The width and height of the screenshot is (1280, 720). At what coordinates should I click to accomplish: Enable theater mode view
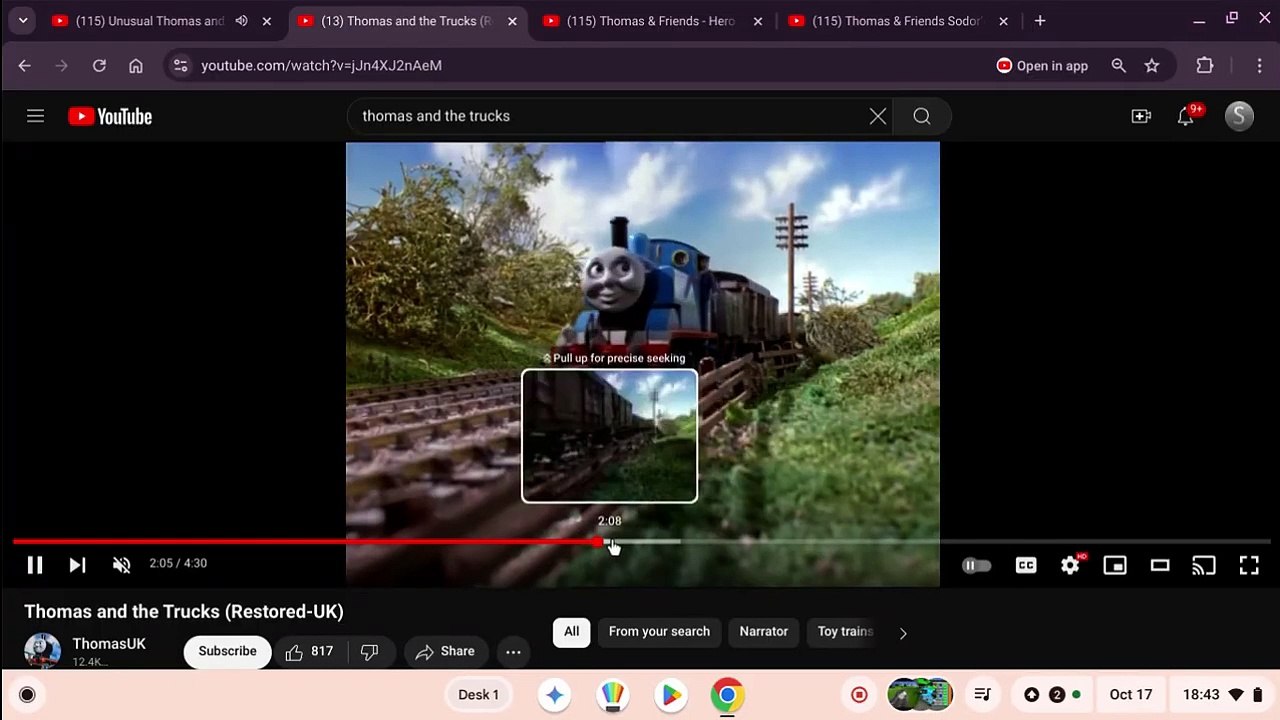point(1160,566)
